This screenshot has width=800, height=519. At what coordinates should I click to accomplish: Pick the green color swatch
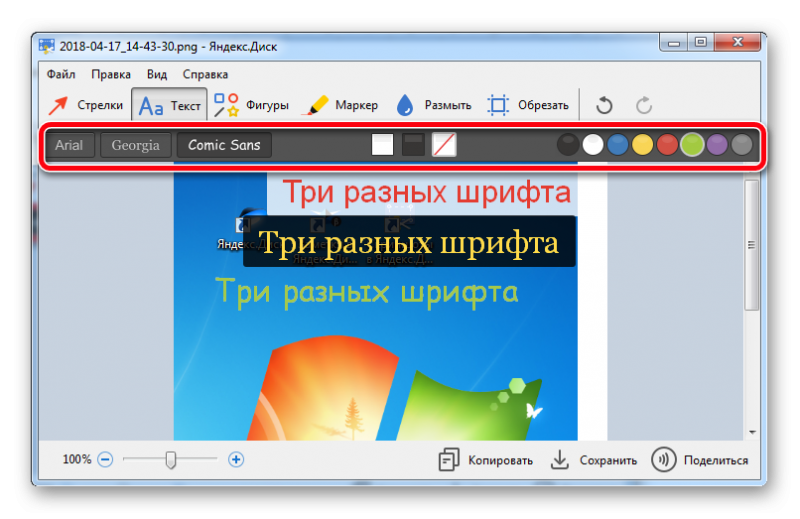(692, 144)
